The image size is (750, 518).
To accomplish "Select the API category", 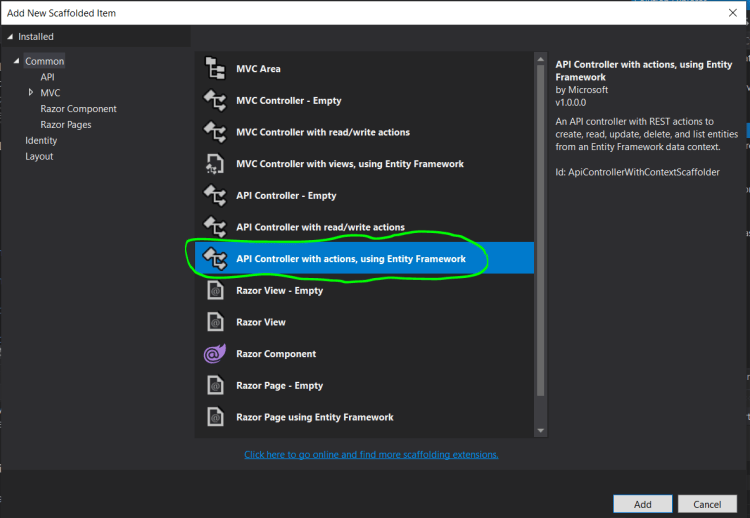I will pos(47,77).
